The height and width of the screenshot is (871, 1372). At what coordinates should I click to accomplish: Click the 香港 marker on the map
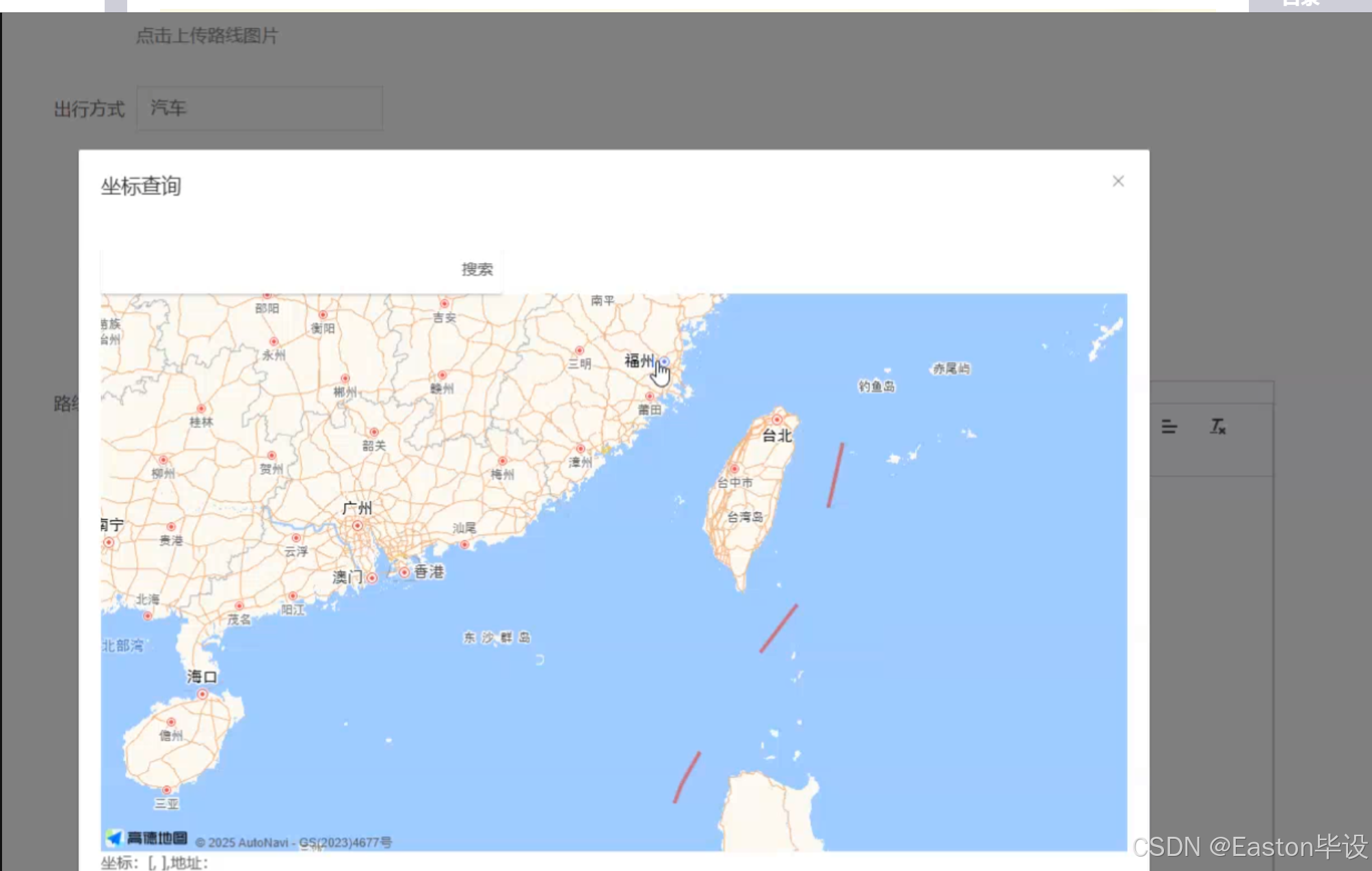[x=404, y=572]
